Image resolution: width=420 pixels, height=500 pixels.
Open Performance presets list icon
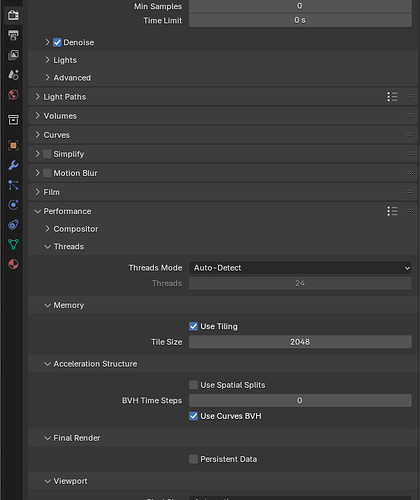(x=392, y=211)
